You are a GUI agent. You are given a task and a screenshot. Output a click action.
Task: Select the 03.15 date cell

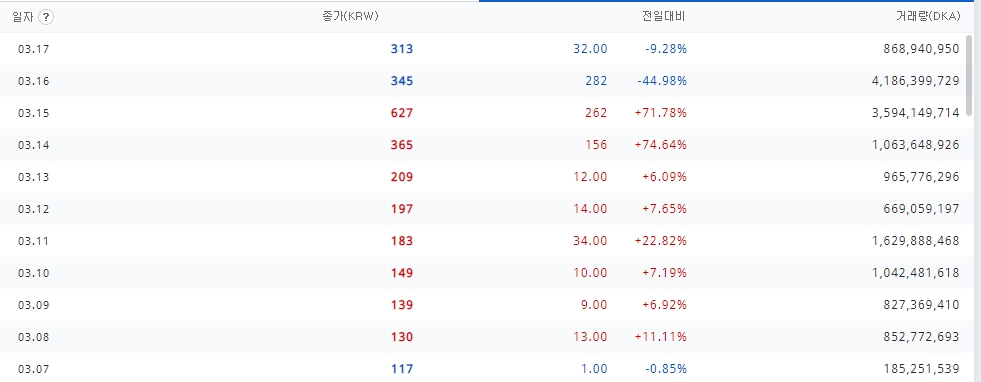click(x=34, y=113)
